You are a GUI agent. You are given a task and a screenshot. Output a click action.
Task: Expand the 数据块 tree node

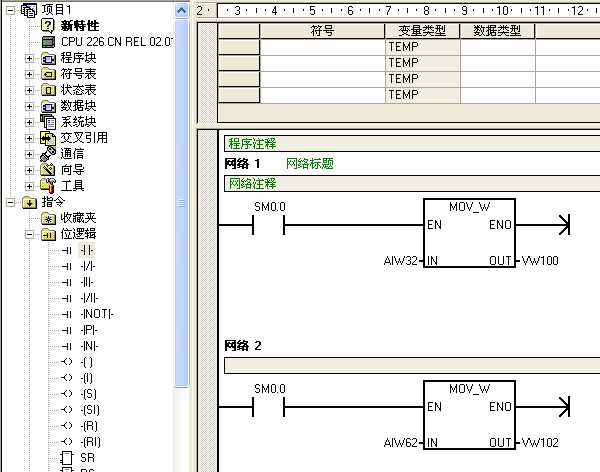(29, 106)
